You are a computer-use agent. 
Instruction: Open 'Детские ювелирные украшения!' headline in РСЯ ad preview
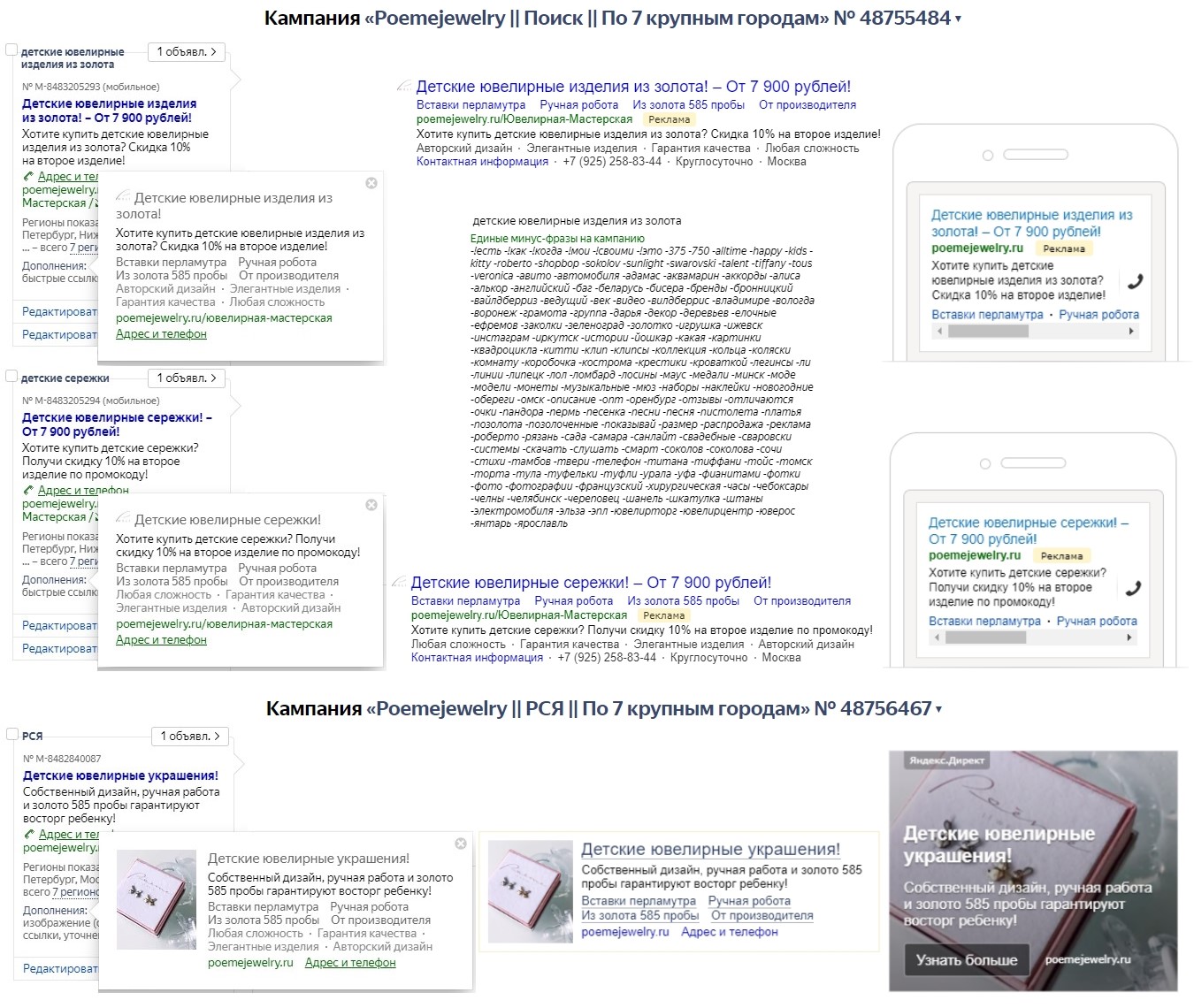(x=711, y=850)
